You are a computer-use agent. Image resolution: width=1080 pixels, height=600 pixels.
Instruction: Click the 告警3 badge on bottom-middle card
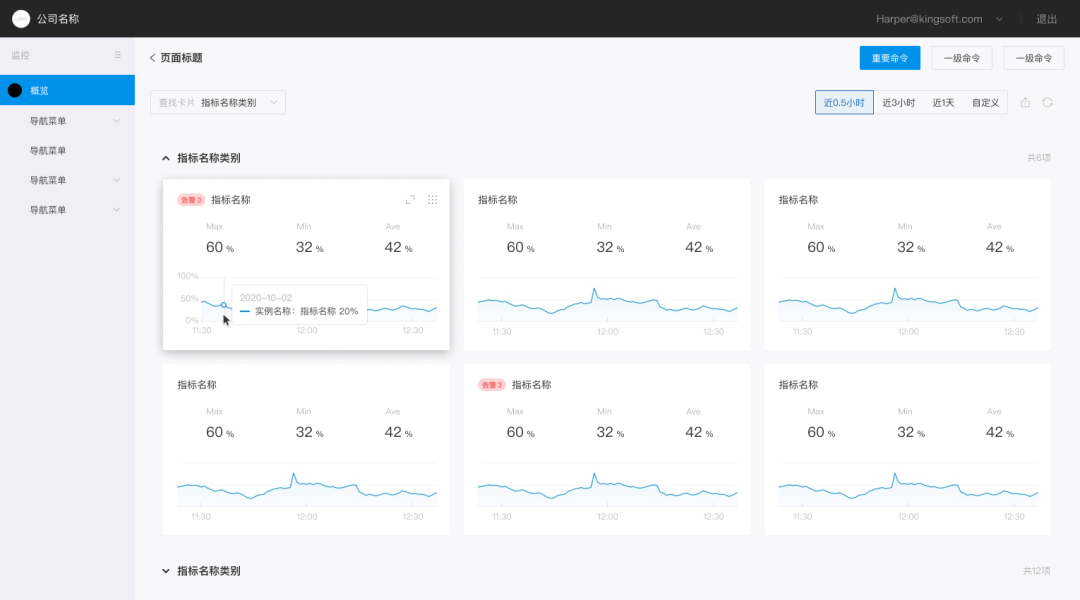492,385
